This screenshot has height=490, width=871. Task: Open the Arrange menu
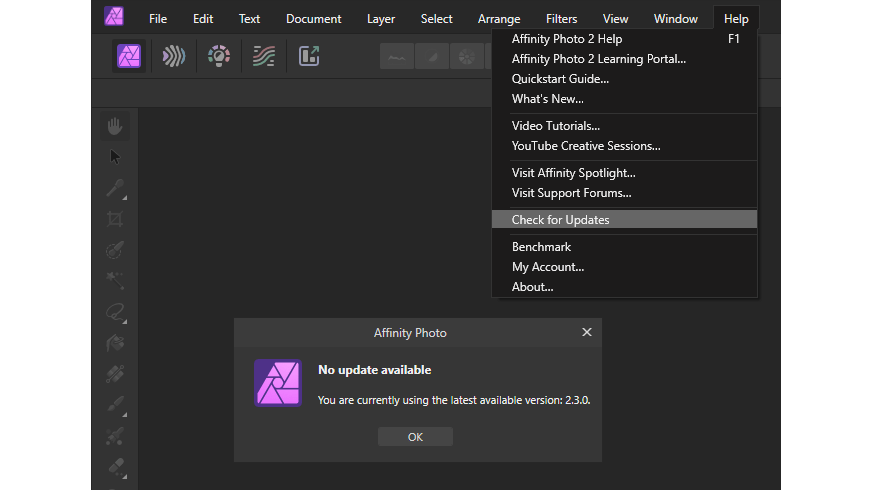point(499,19)
